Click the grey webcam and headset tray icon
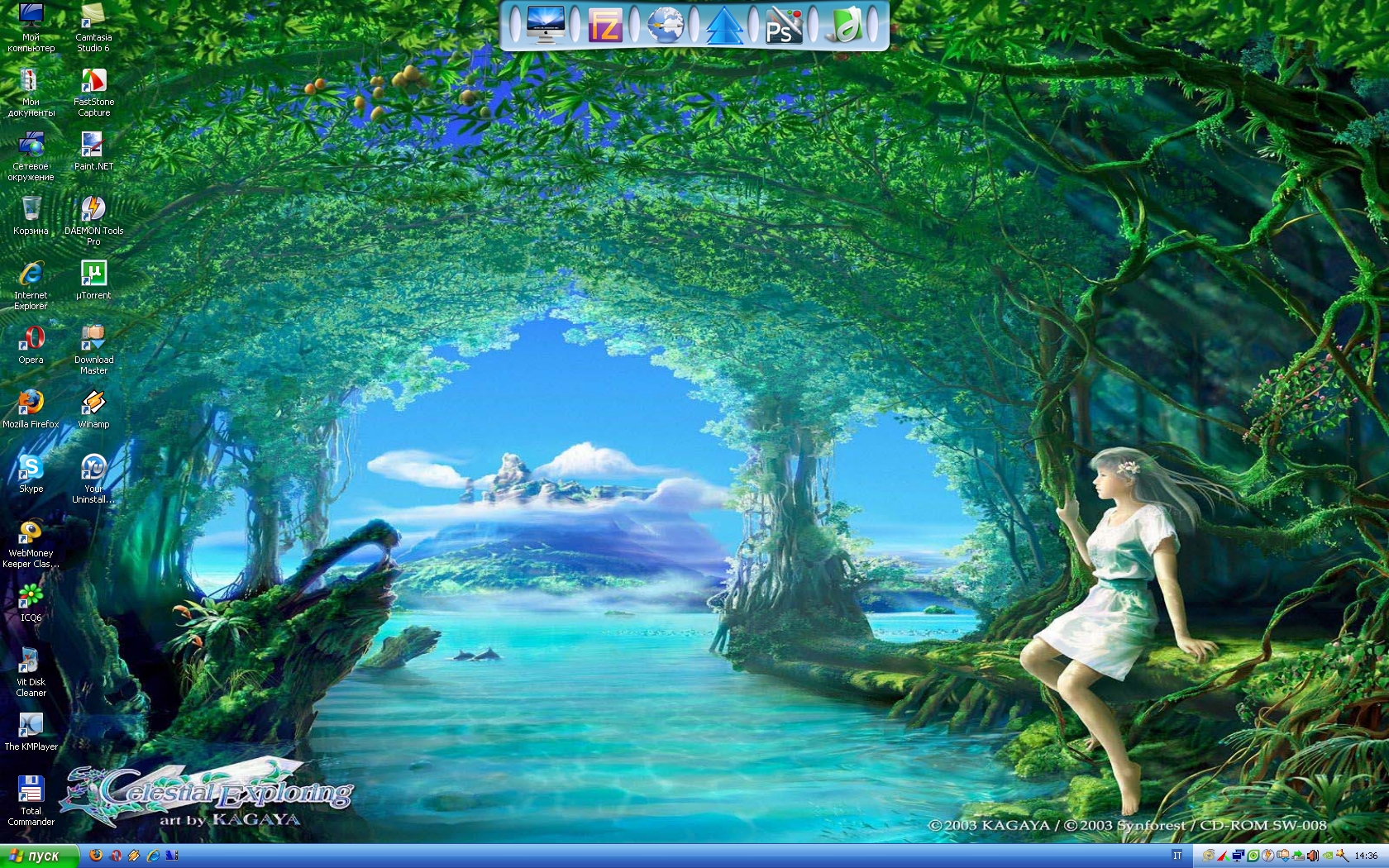Image resolution: width=1389 pixels, height=868 pixels. point(1209,856)
